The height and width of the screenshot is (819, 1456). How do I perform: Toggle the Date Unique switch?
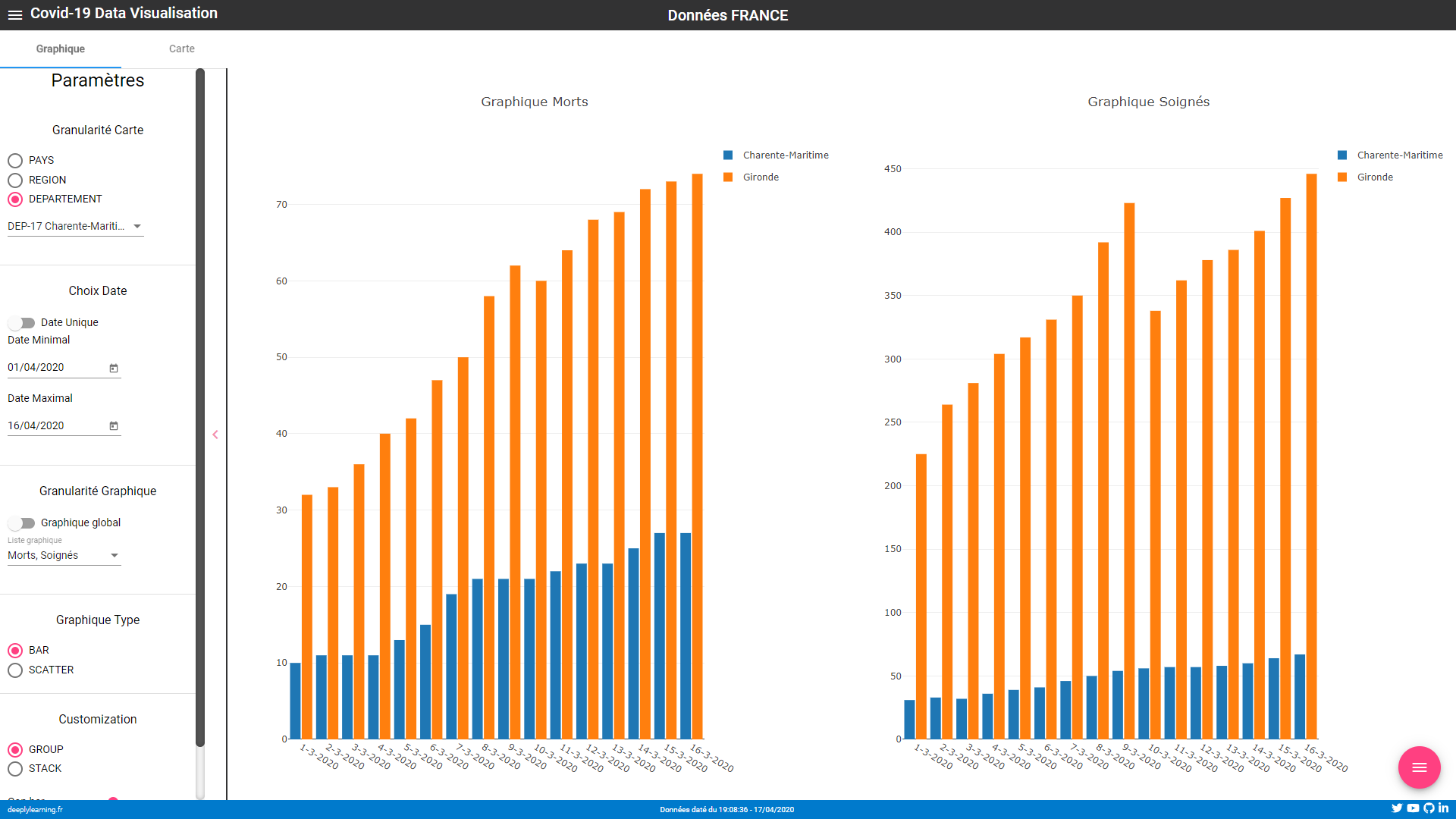22,323
